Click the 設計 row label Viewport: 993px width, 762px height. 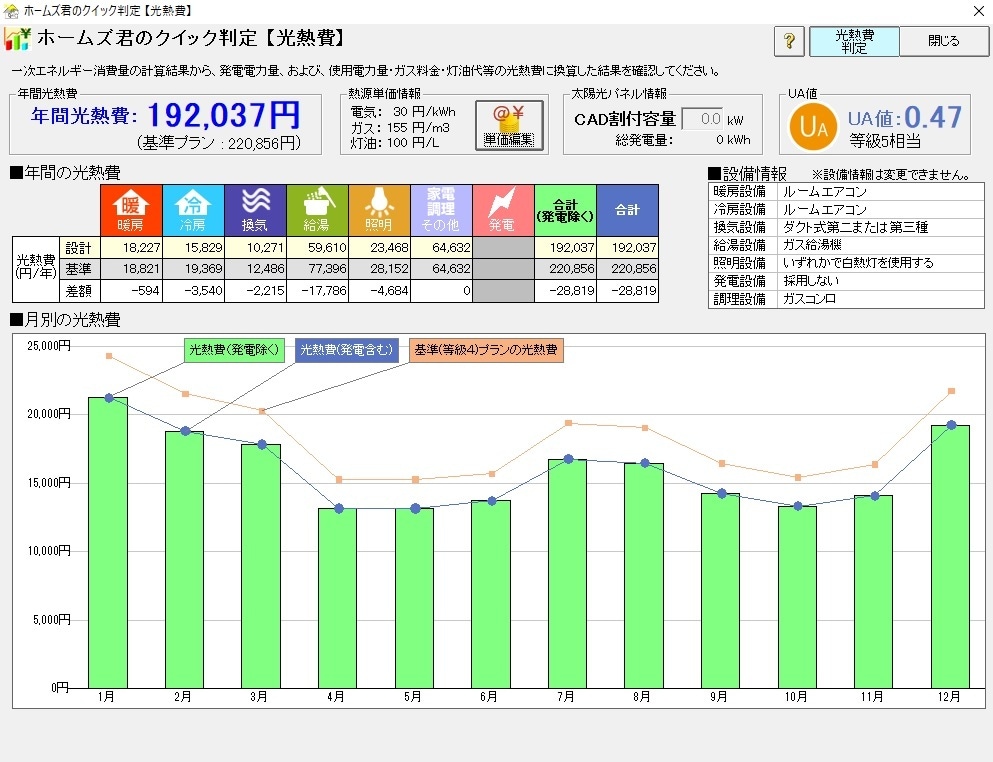point(79,248)
